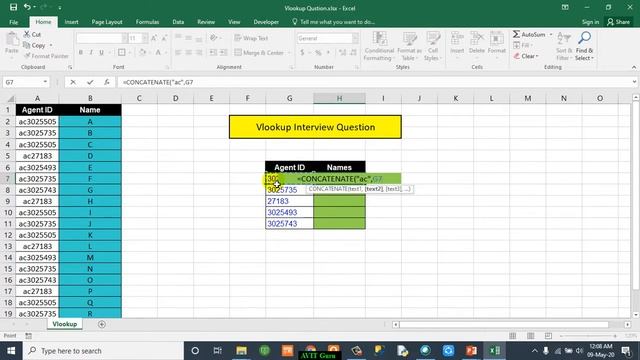640x360 pixels.
Task: Switch to the Data tab
Action: [x=178, y=22]
